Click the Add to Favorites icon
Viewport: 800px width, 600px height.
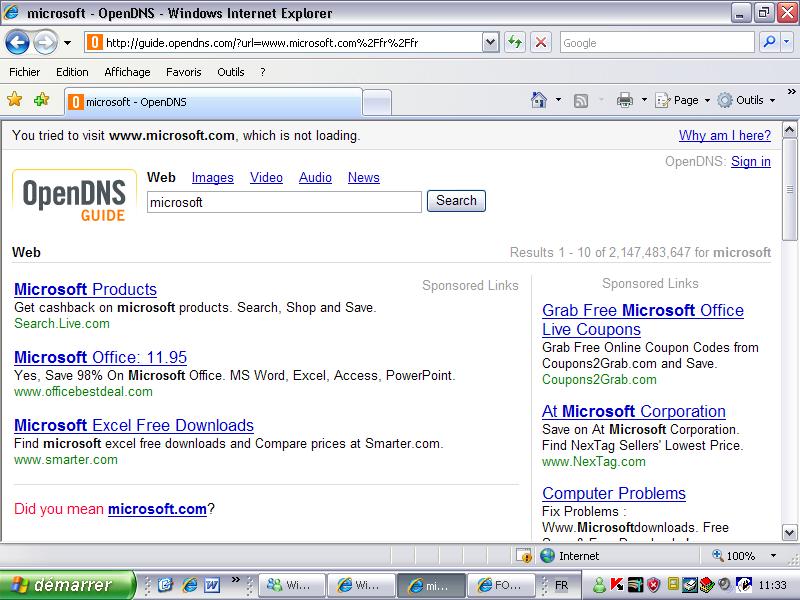41,99
